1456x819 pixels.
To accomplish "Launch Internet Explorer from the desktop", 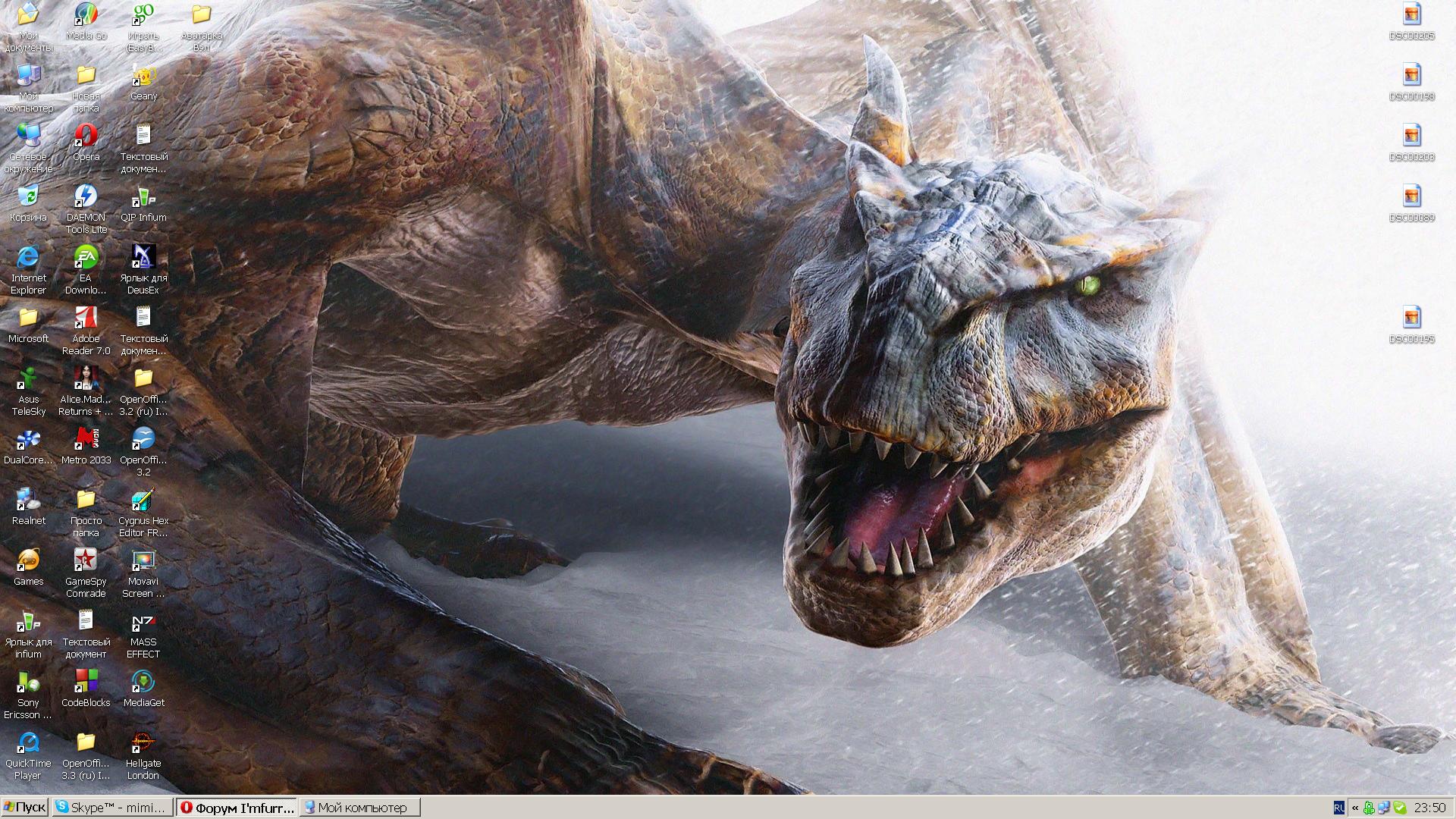I will (x=28, y=270).
